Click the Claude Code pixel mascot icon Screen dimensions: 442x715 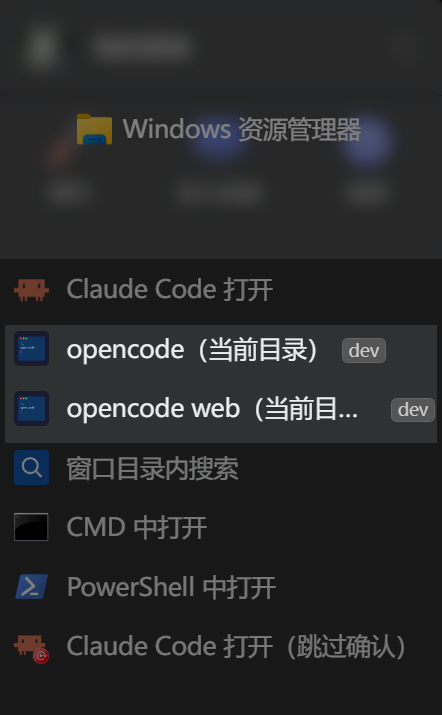[x=31, y=290]
